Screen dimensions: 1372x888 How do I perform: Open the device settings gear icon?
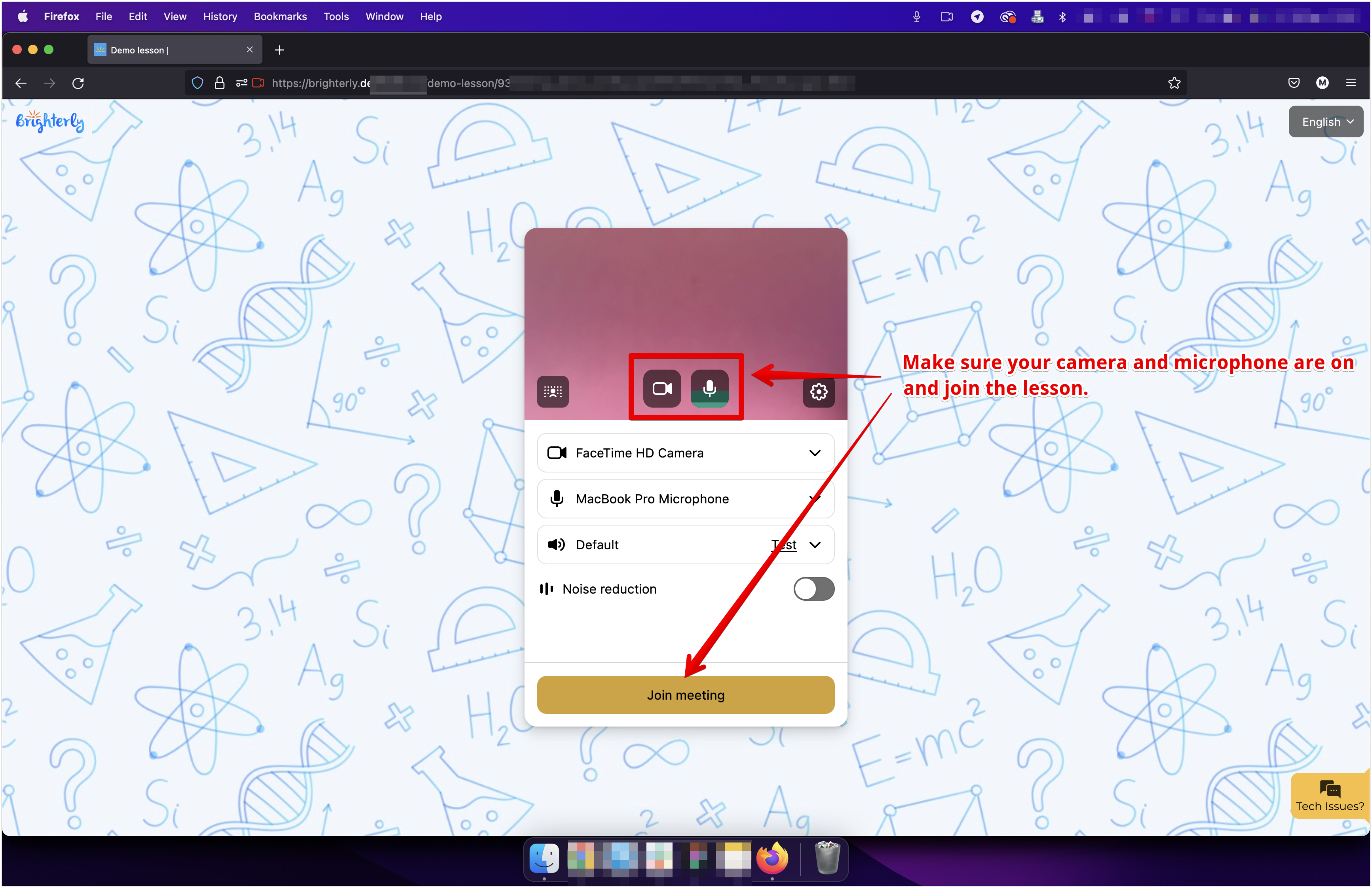(x=818, y=392)
